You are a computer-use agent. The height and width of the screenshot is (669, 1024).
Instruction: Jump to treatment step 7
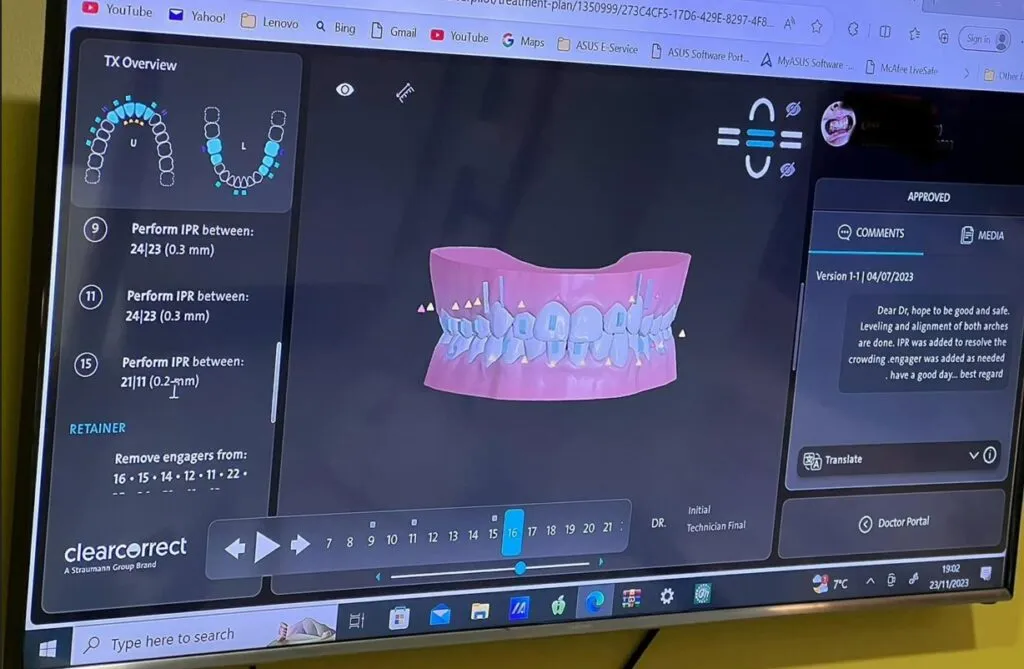coord(328,543)
